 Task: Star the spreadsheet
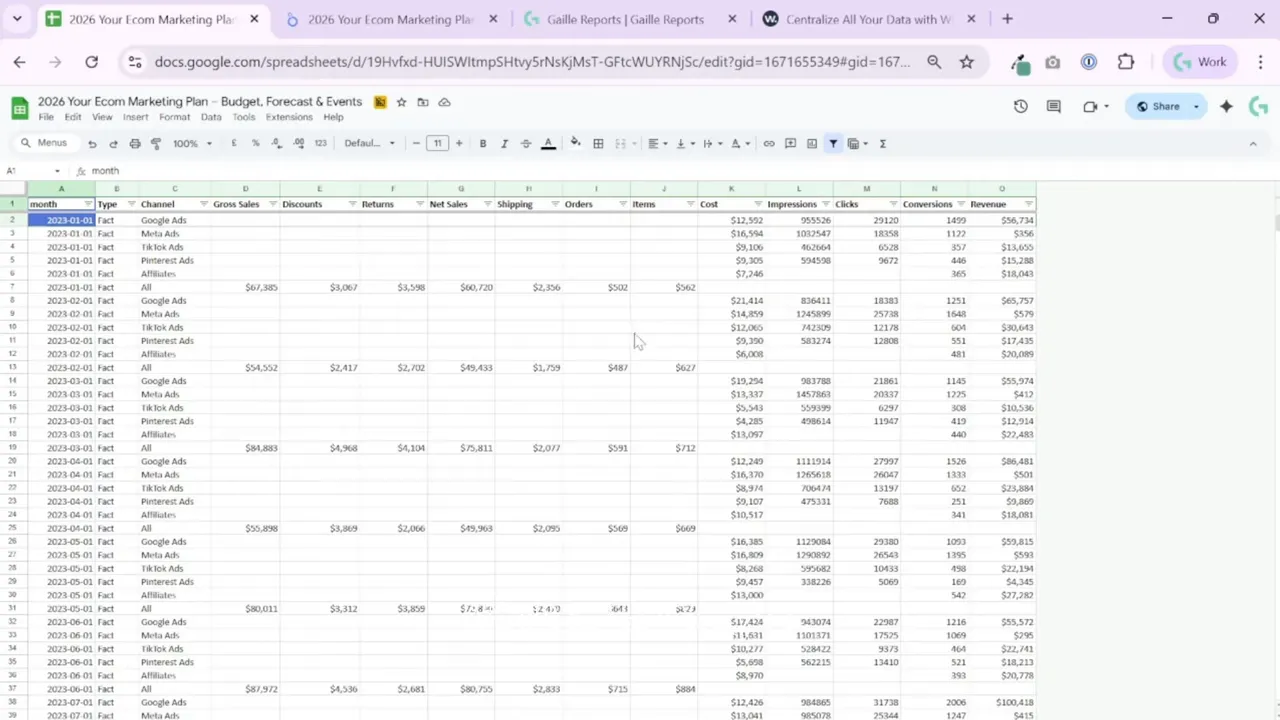401,101
